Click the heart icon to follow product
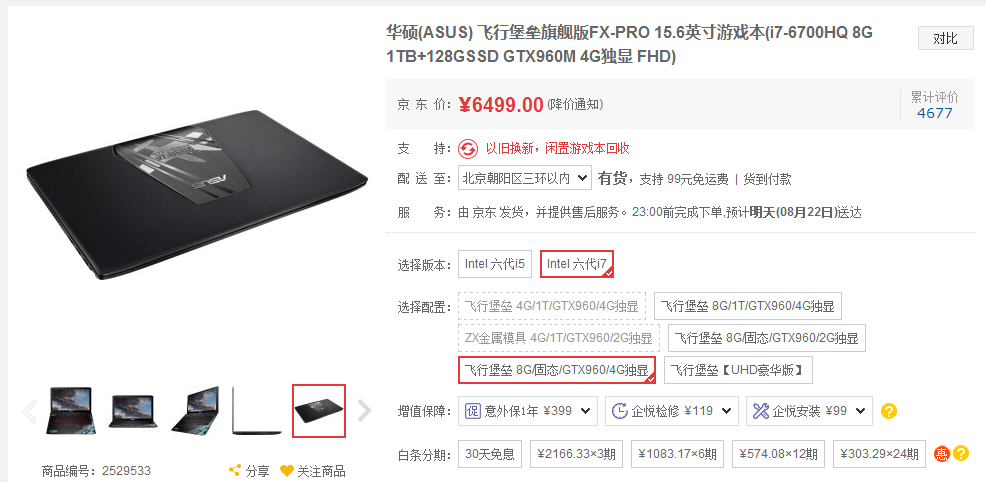 (x=287, y=471)
